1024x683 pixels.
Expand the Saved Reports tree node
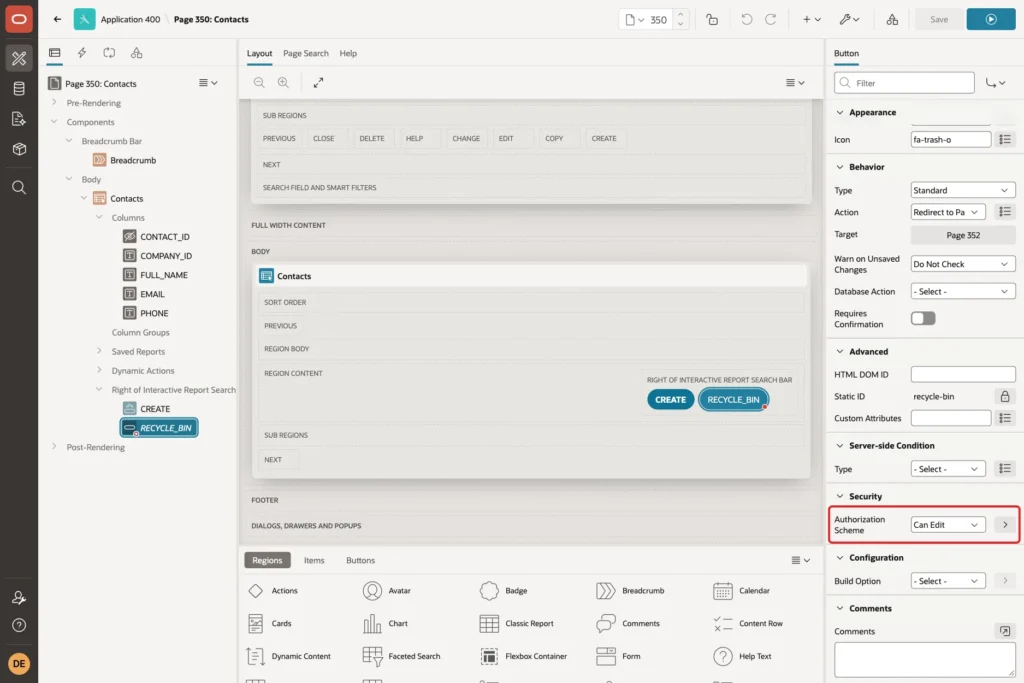pyautogui.click(x=99, y=351)
